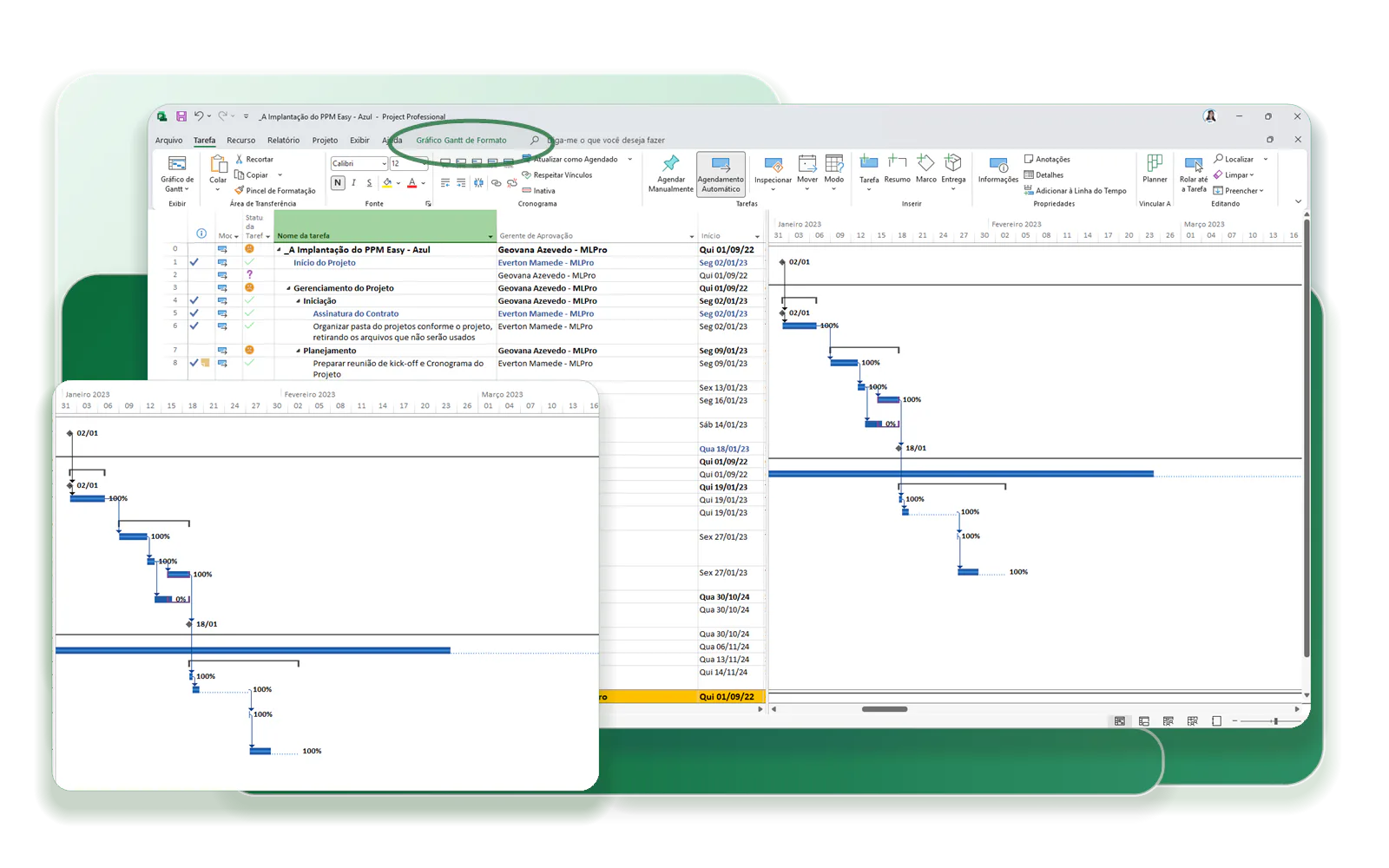Insert a Resumo summary task
The height and width of the screenshot is (868, 1389).
(x=897, y=170)
